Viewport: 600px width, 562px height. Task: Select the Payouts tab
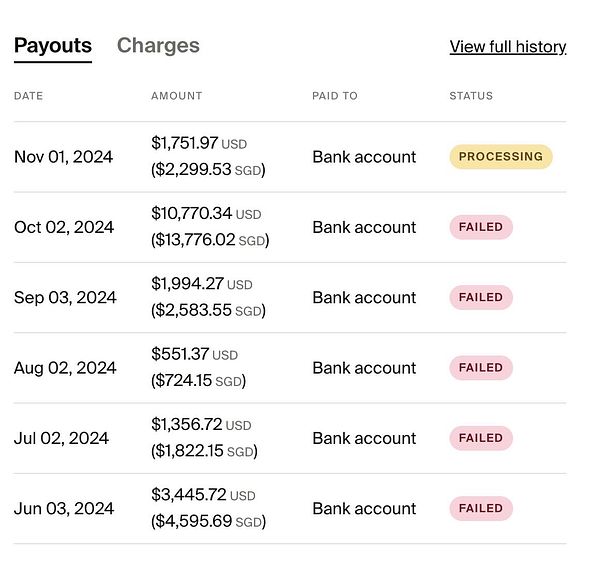coord(53,46)
